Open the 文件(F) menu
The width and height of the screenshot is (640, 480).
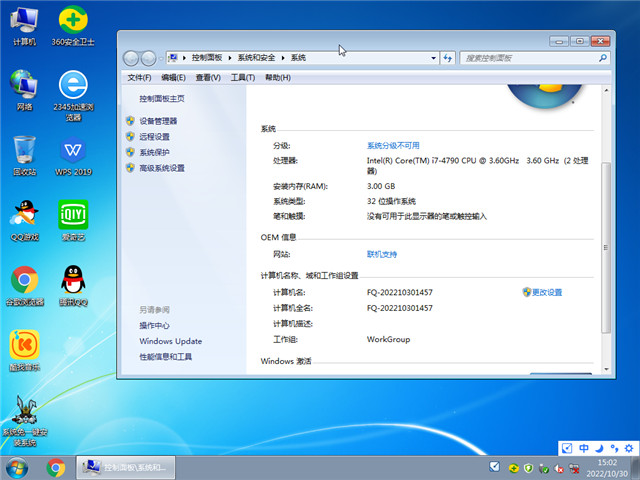(139, 77)
